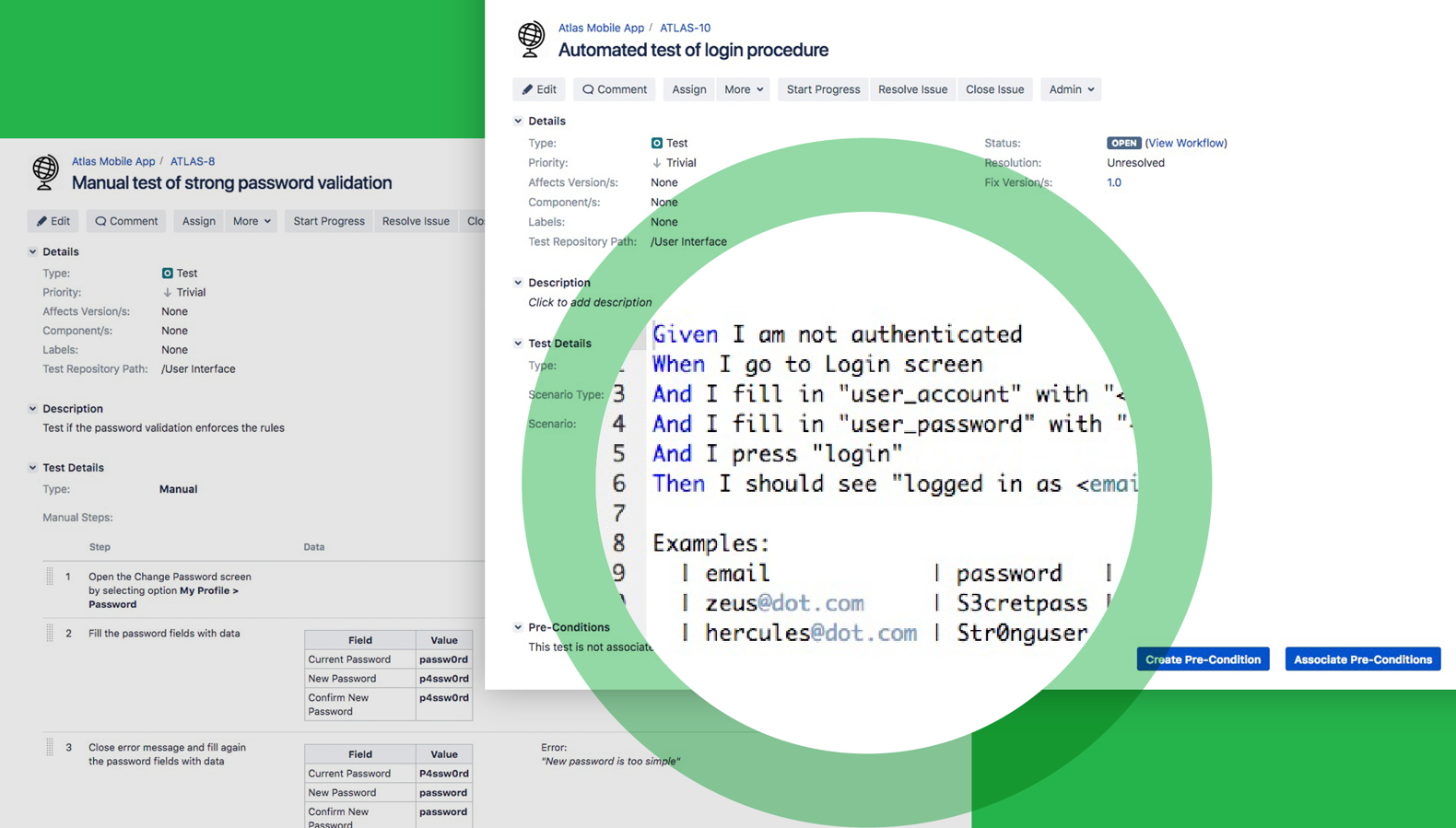Screen dimensions: 1456x828
Task: Click the globe project icon of ATLAS-10
Action: 531,40
